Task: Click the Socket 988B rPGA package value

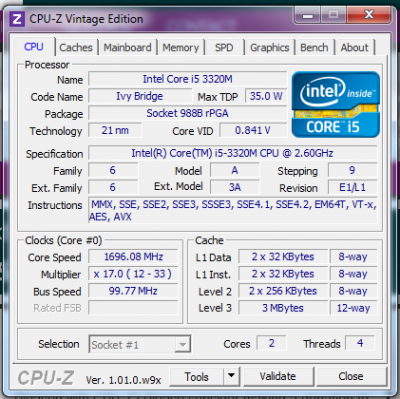Action: tap(187, 113)
